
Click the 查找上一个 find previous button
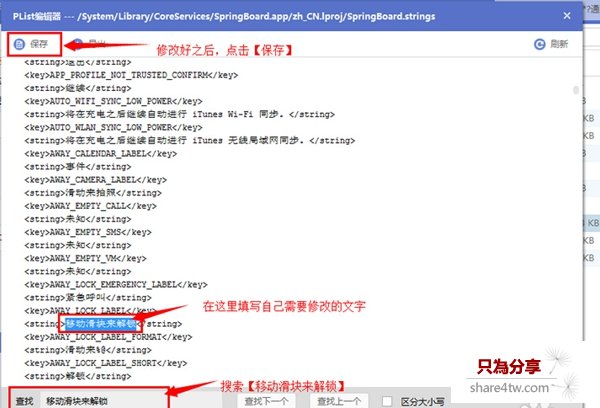point(339,401)
